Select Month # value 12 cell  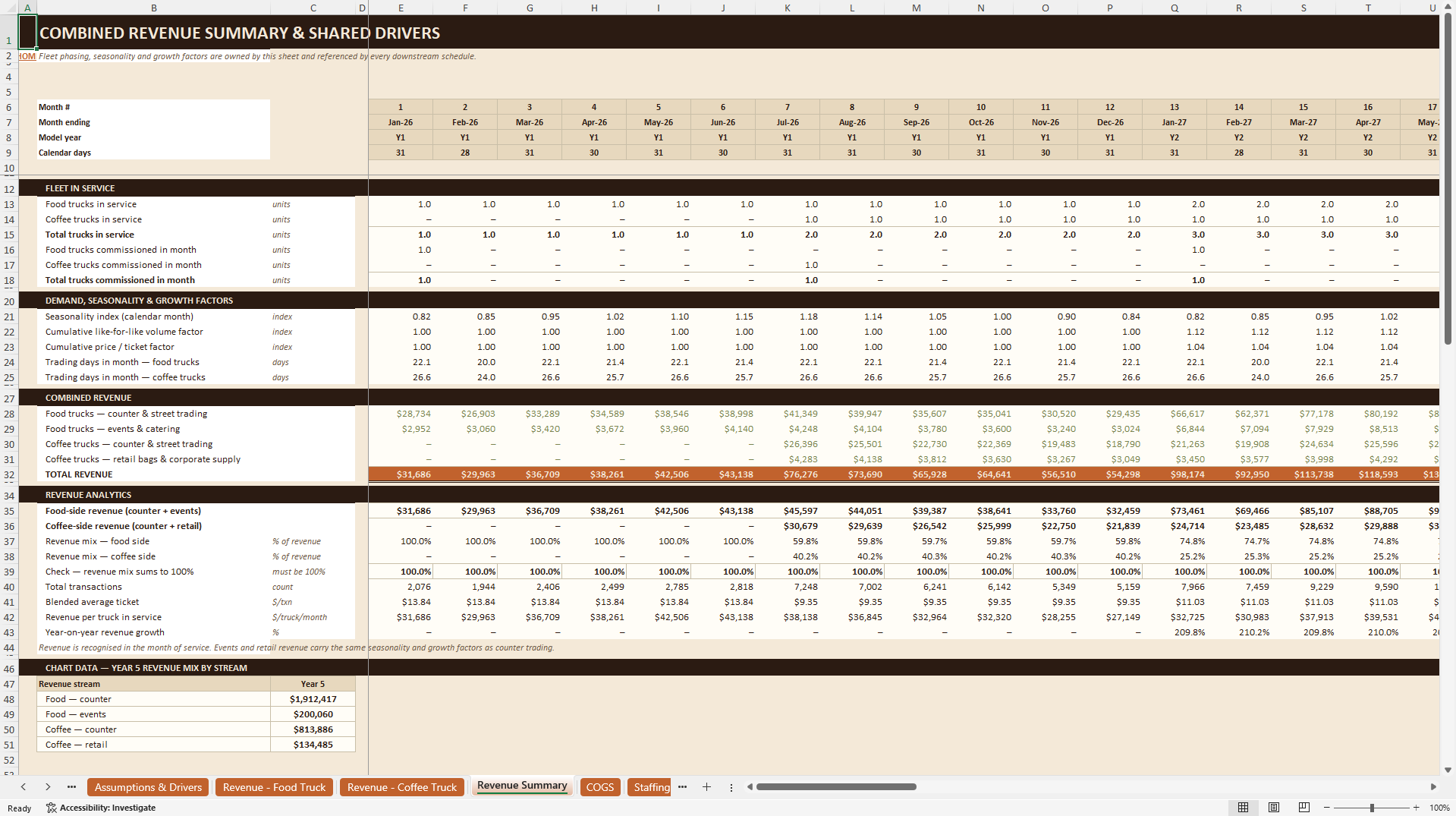[x=1110, y=107]
